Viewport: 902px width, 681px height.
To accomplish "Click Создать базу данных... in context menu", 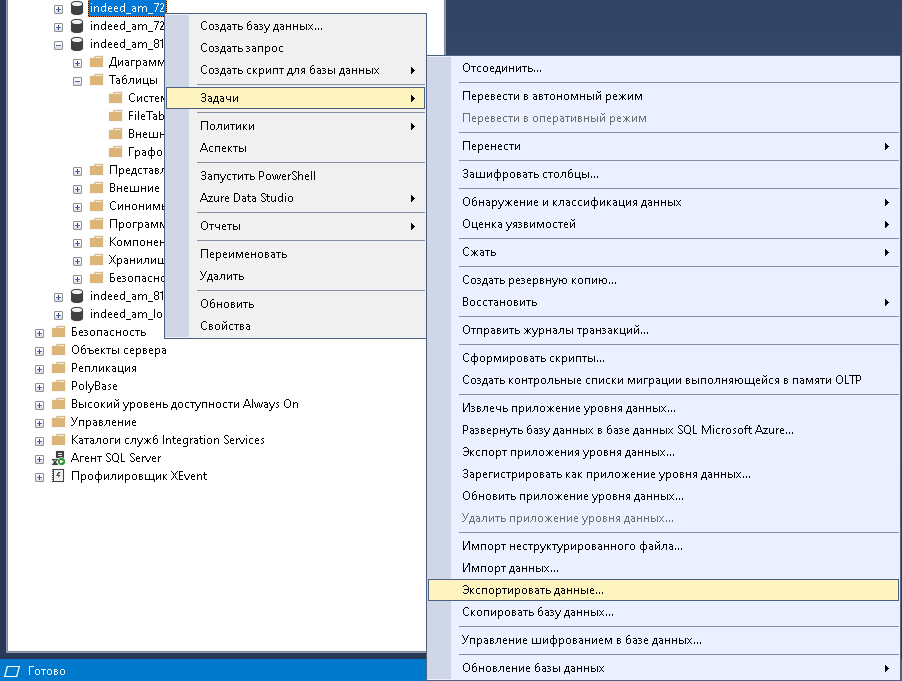I will [x=261, y=26].
